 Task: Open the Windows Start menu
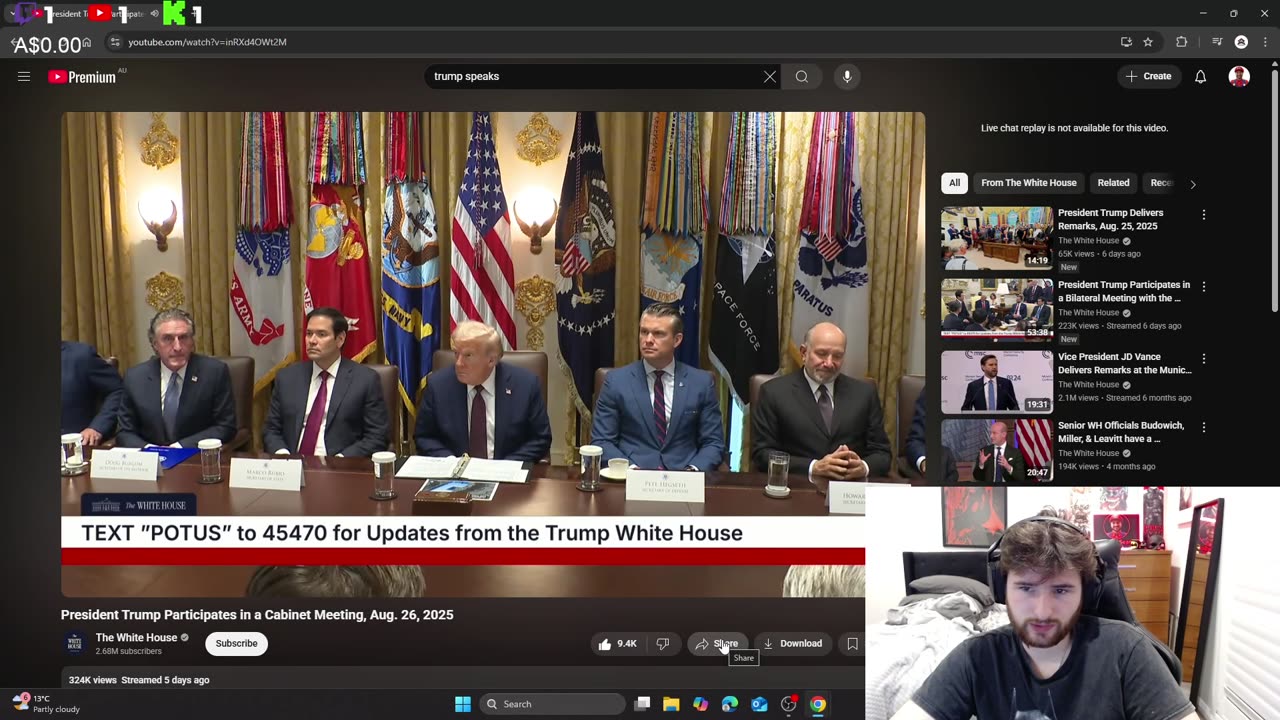coord(463,704)
